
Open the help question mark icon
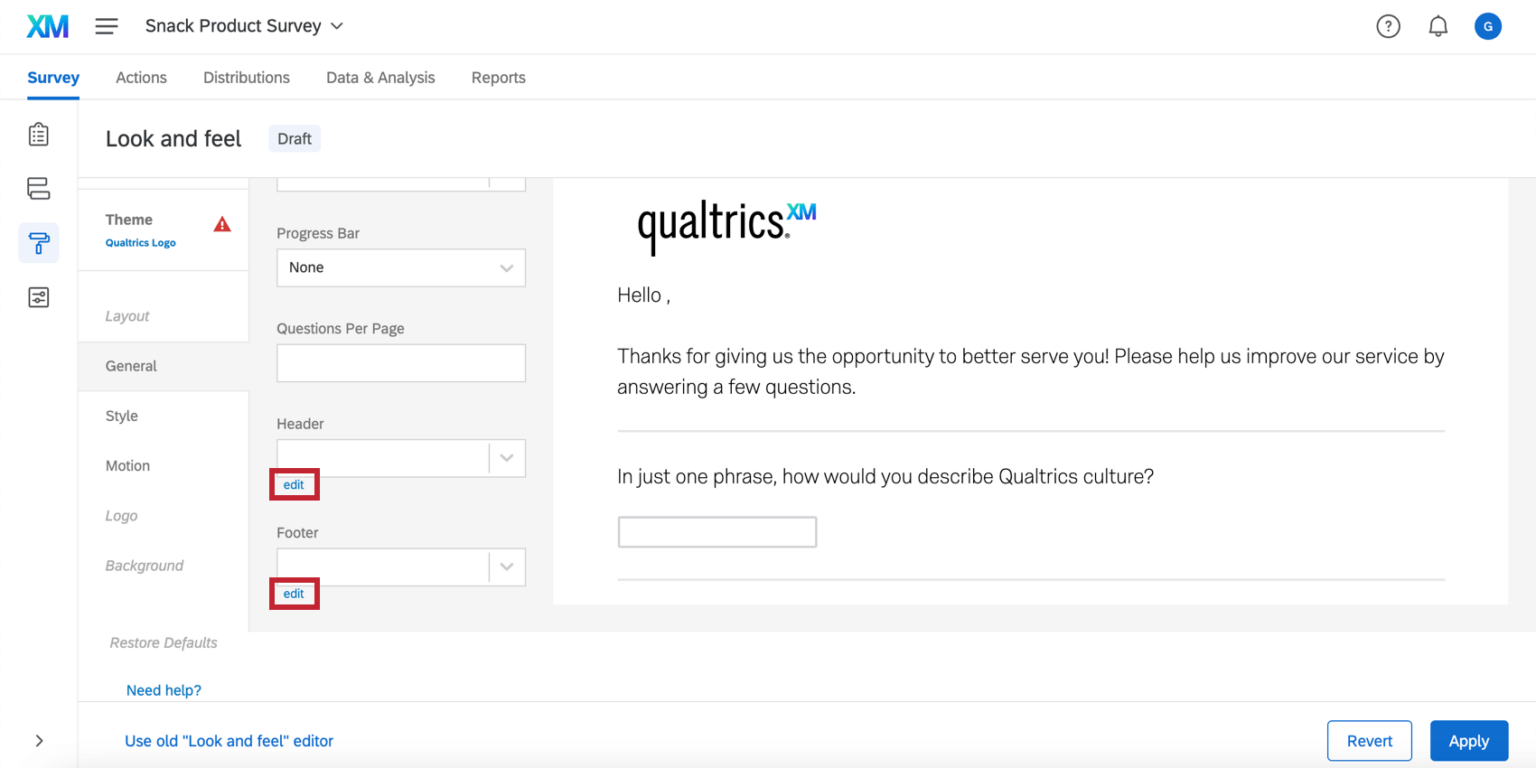[1388, 26]
